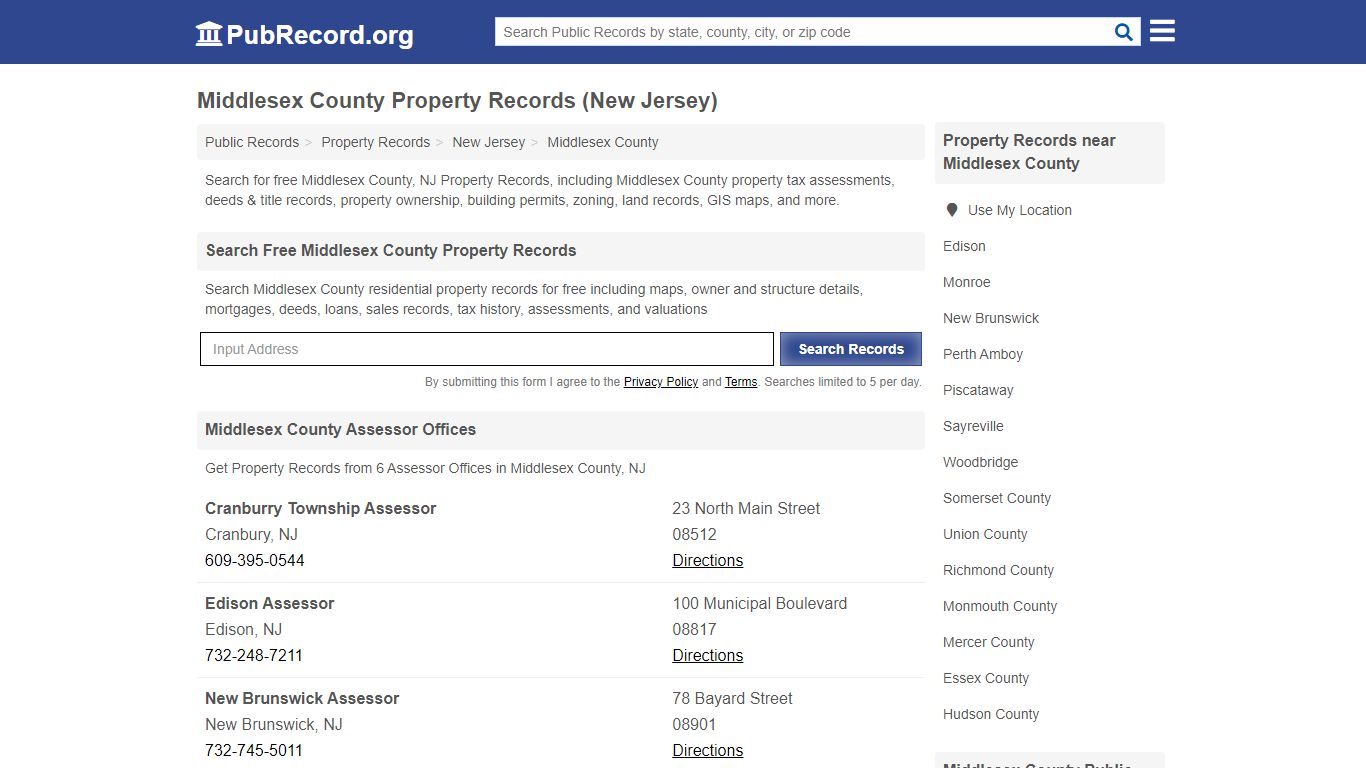This screenshot has height=768, width=1366.
Task: Call New Brunswick phone 732-745-5011
Action: [254, 750]
